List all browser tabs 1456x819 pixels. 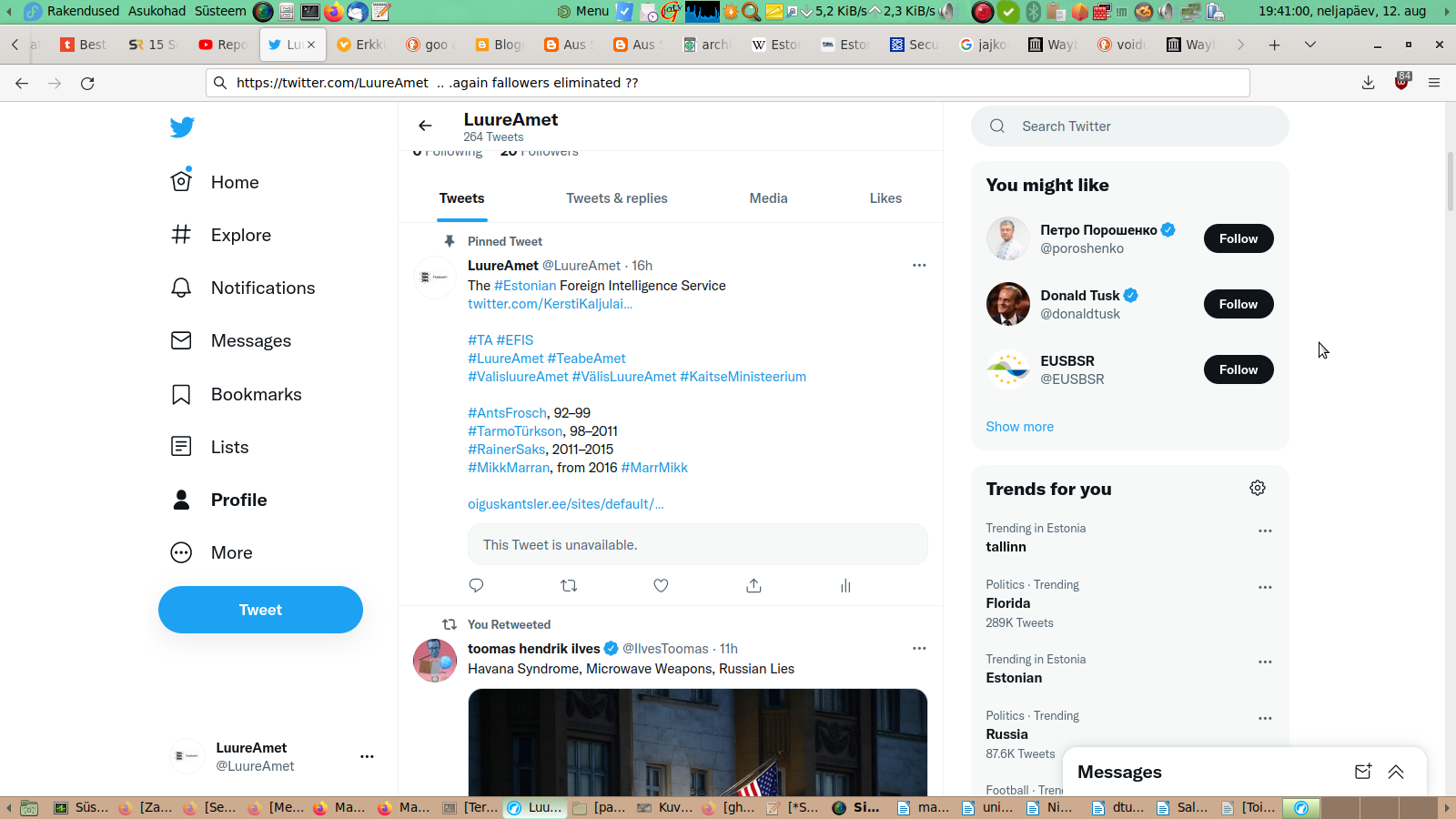click(x=1310, y=45)
